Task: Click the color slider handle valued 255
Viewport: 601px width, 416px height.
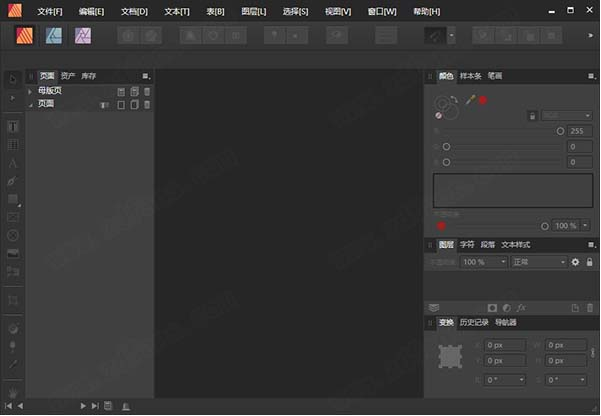Action: [559, 131]
